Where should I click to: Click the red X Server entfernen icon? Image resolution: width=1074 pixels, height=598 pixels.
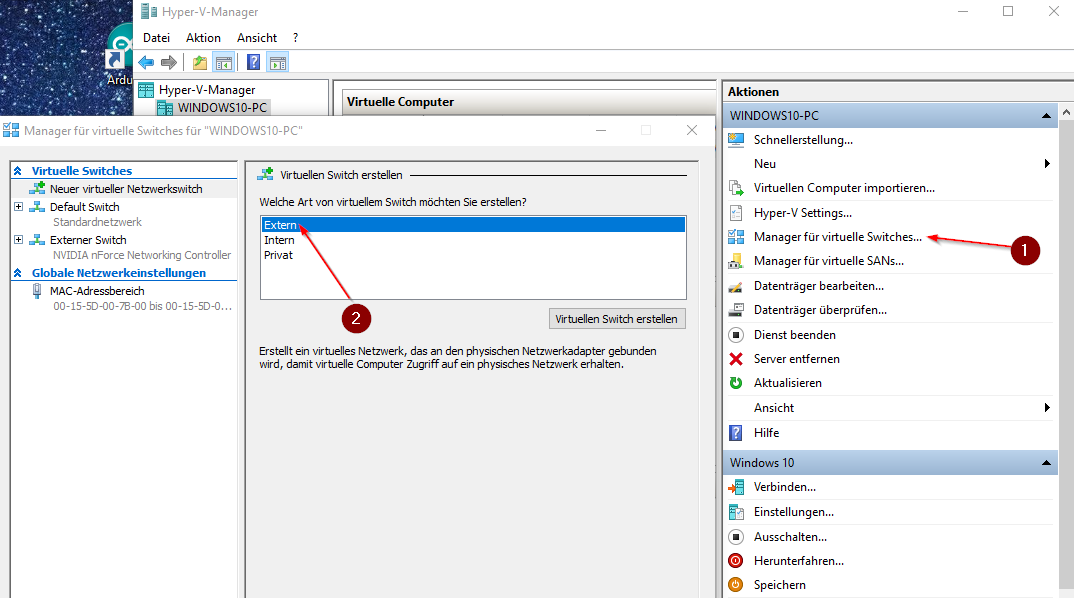point(736,359)
